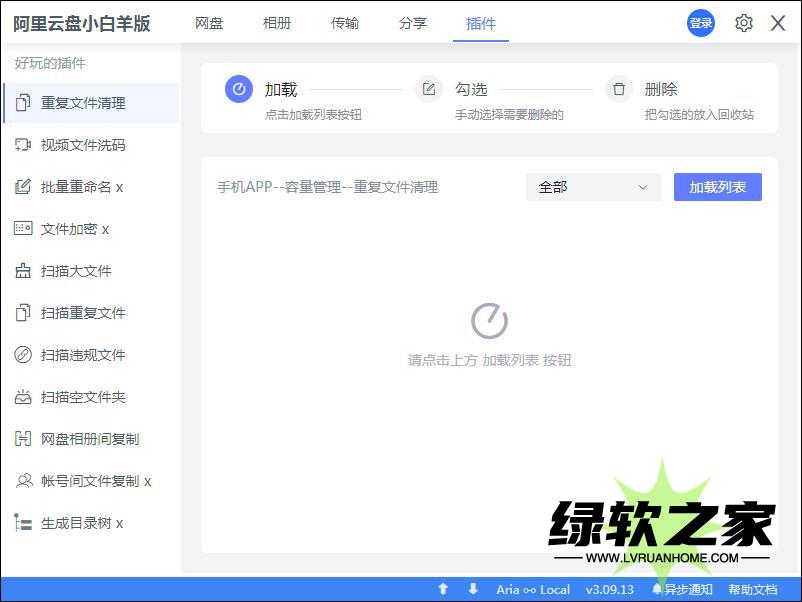The image size is (802, 602).
Task: Click the upload arrow in status bar
Action: pos(443,589)
